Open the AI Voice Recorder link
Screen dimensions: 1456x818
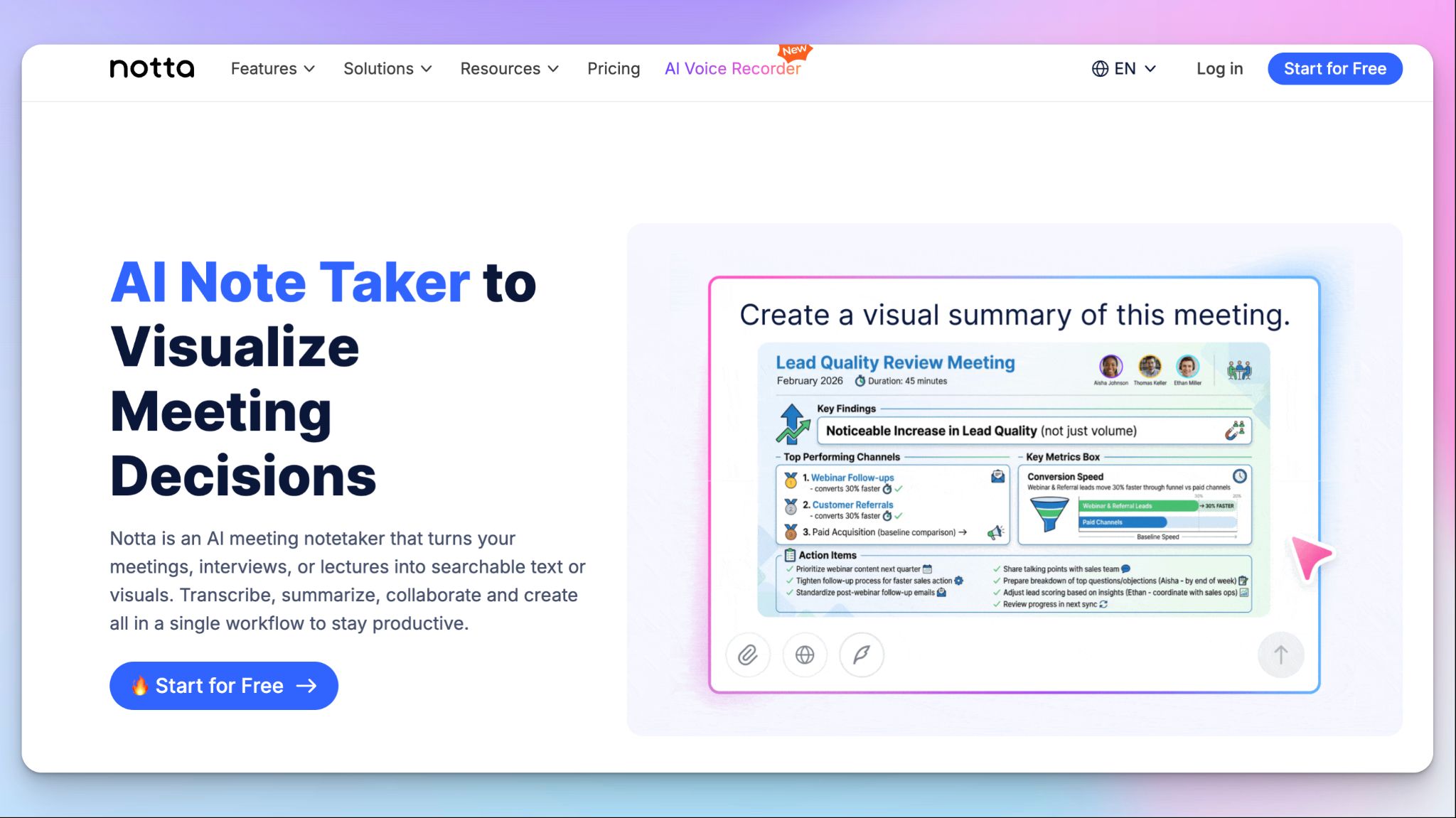[x=732, y=68]
